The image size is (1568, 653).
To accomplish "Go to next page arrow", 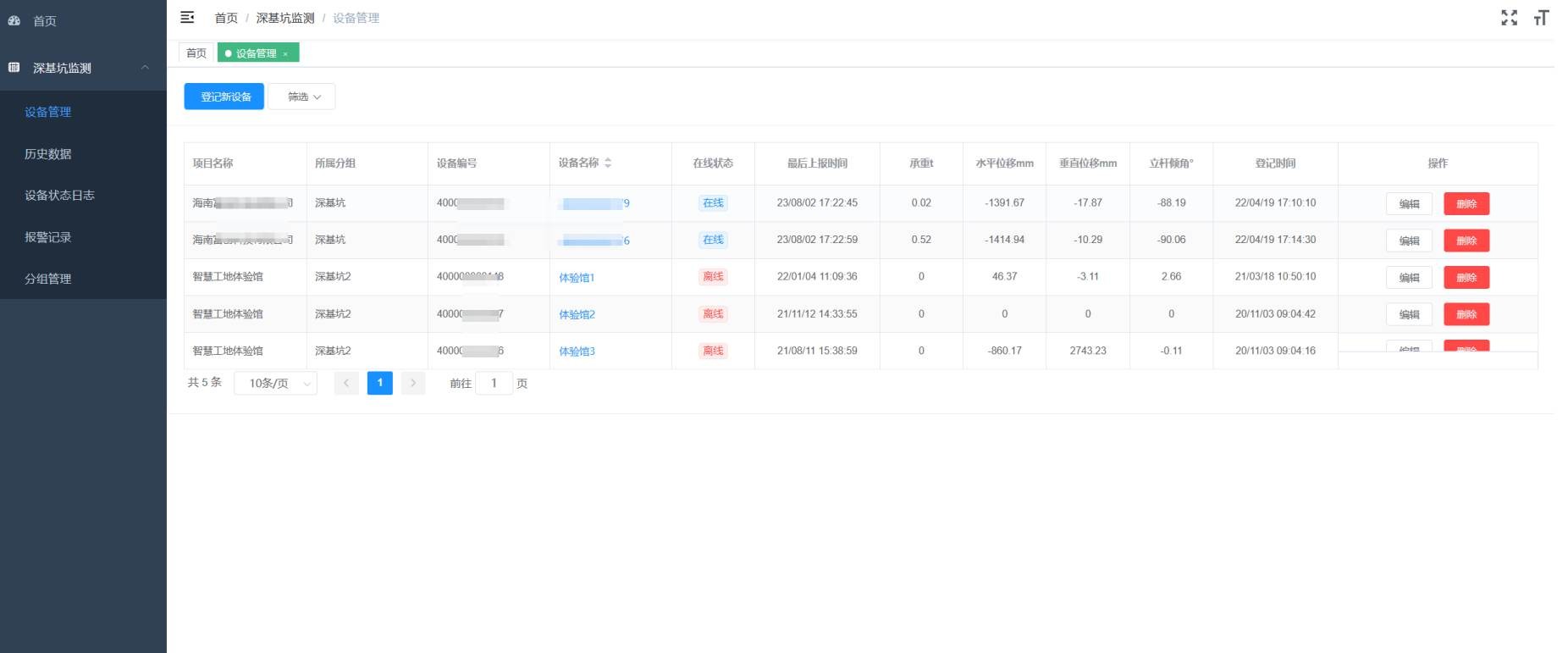I will pos(413,384).
